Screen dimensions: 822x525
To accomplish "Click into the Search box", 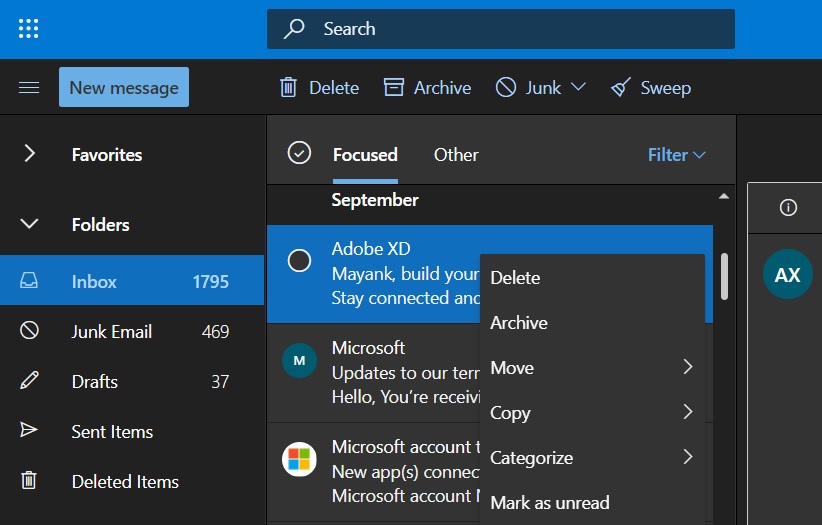I will [500, 29].
